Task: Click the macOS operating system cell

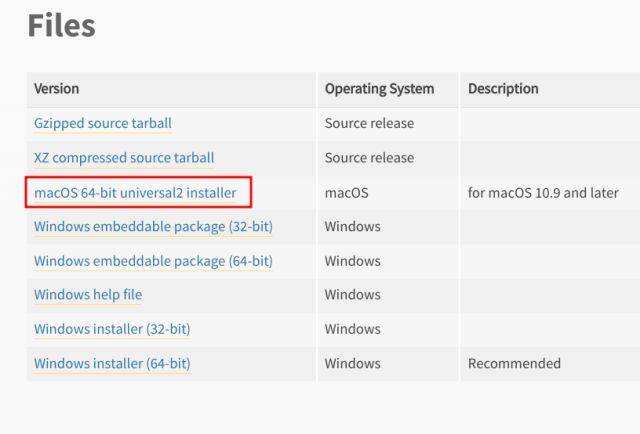Action: tap(346, 192)
